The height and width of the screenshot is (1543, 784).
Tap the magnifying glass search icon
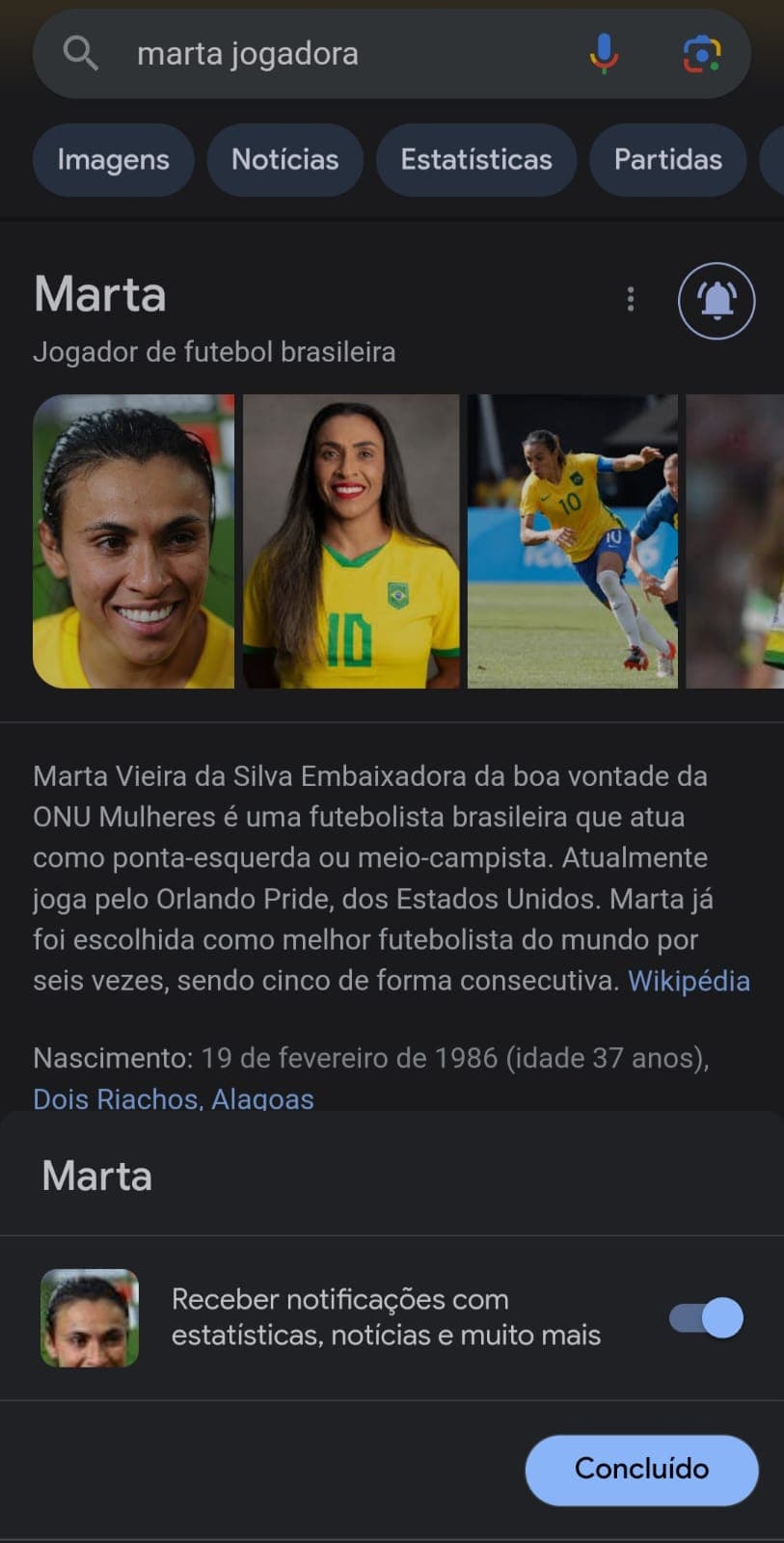click(x=81, y=53)
